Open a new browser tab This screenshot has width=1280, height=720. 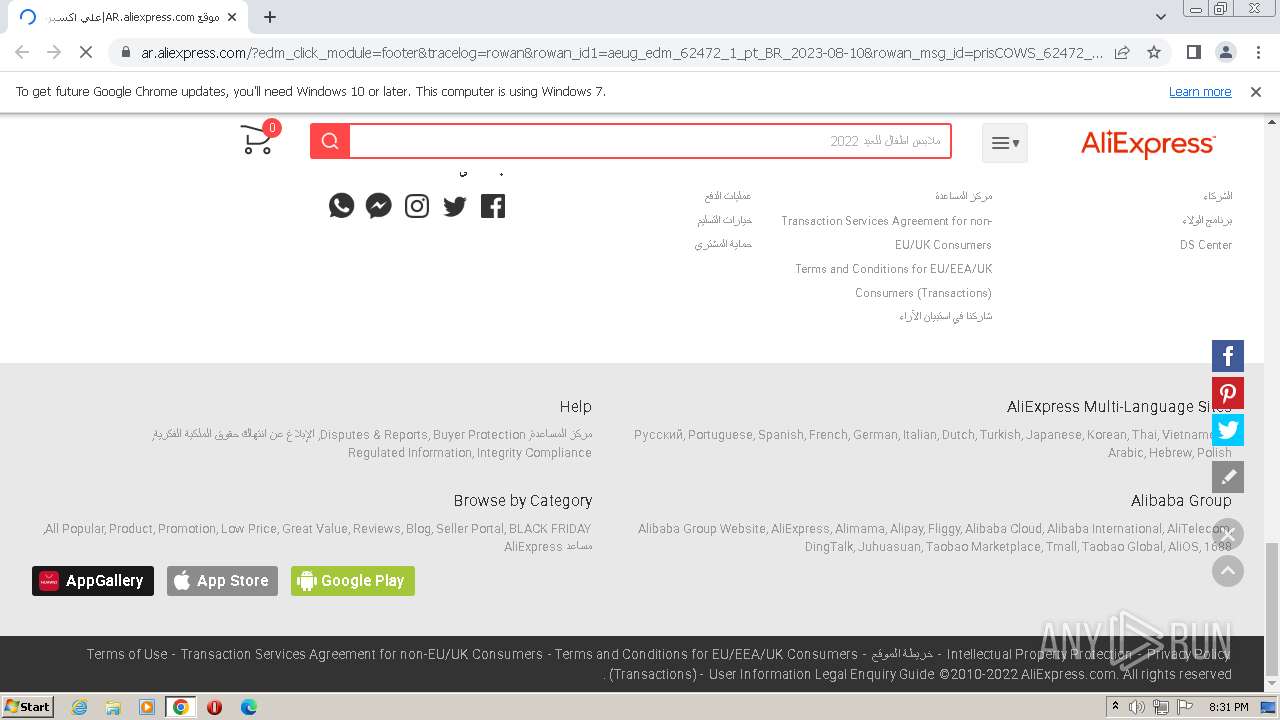pos(270,17)
